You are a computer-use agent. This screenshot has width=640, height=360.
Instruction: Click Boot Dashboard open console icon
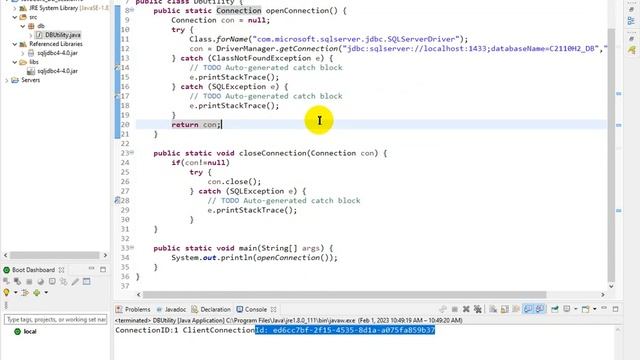pos(52,281)
